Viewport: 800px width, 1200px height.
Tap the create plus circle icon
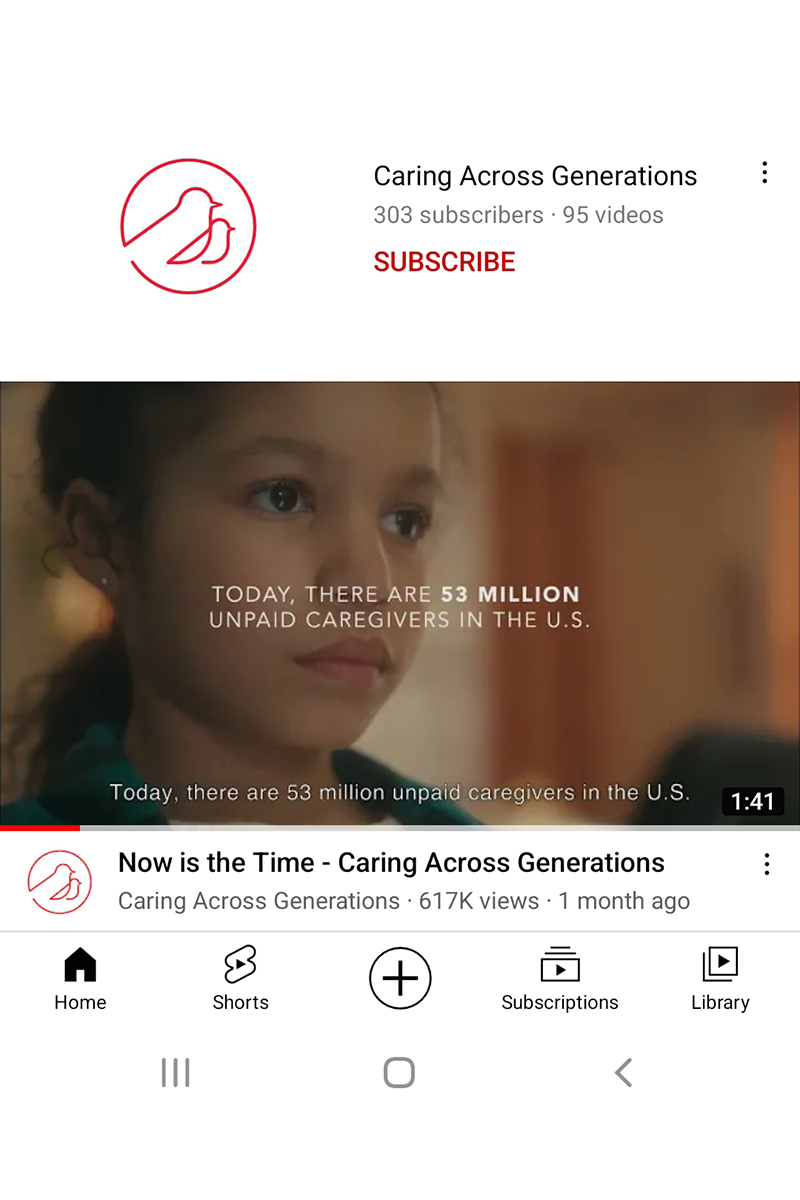(x=400, y=978)
